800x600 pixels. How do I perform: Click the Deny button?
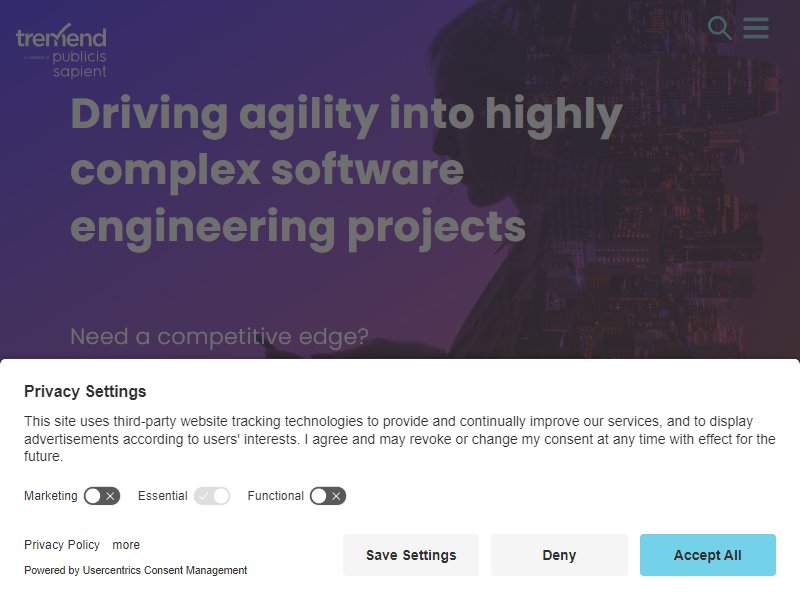(x=559, y=555)
